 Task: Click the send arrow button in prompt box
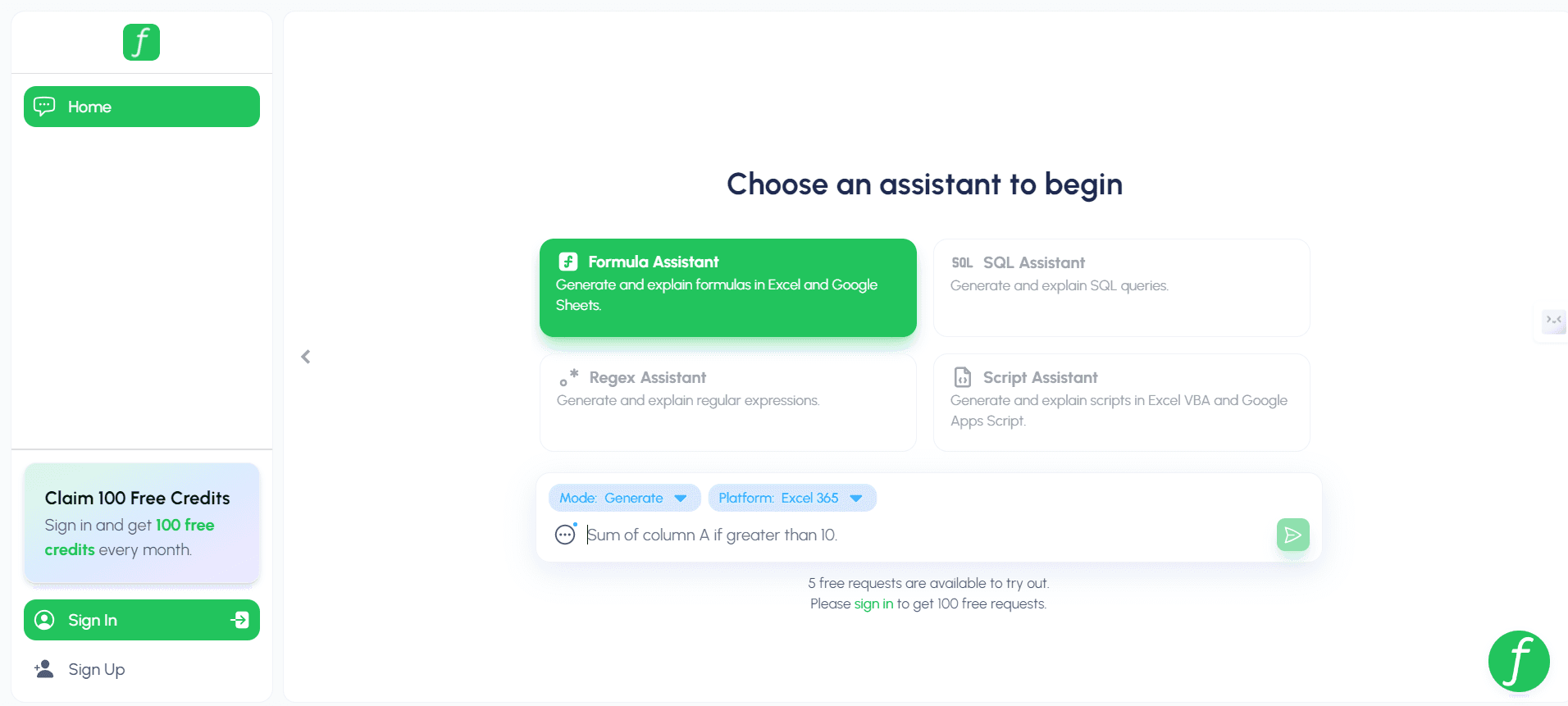point(1292,535)
